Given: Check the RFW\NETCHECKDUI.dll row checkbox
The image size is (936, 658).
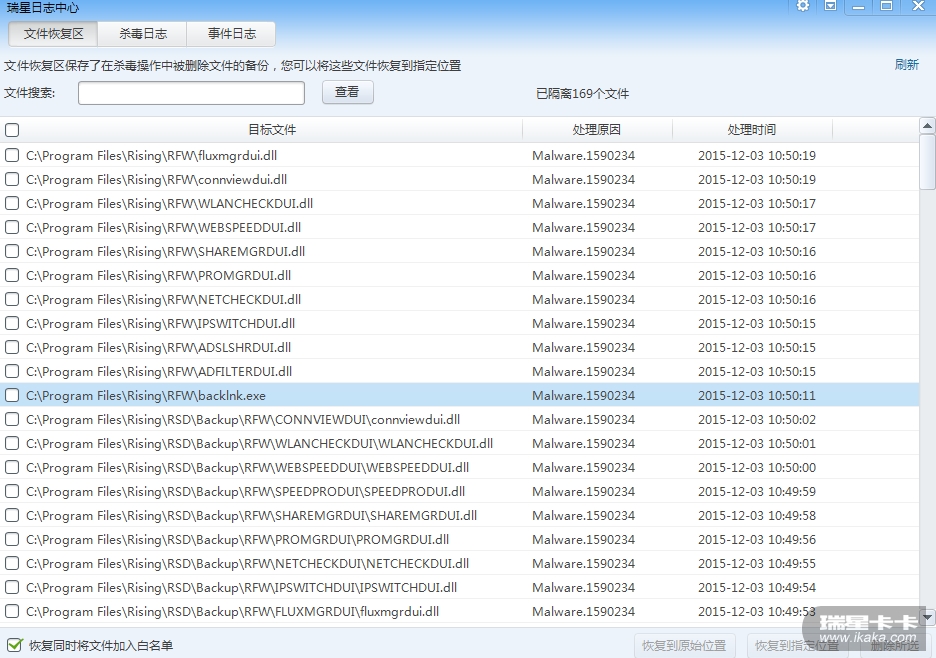Looking at the screenshot, I should 12,299.
